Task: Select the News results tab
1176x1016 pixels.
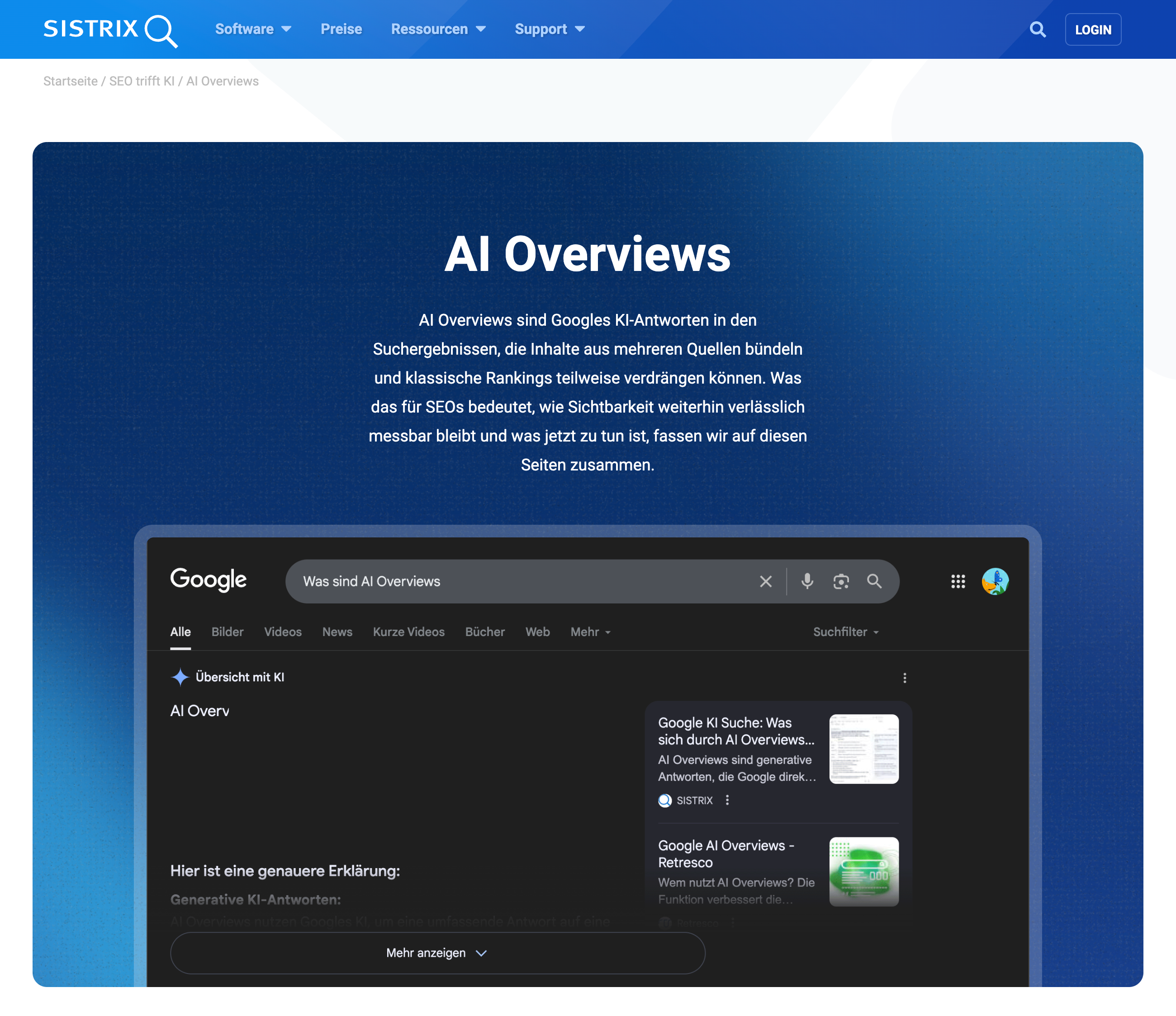Action: (337, 632)
